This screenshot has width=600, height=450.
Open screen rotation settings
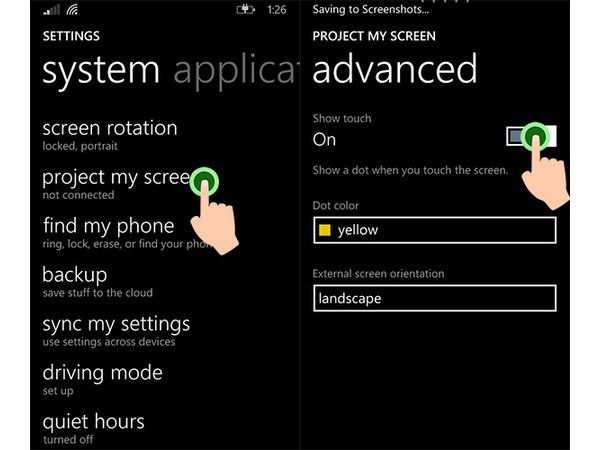(x=110, y=134)
